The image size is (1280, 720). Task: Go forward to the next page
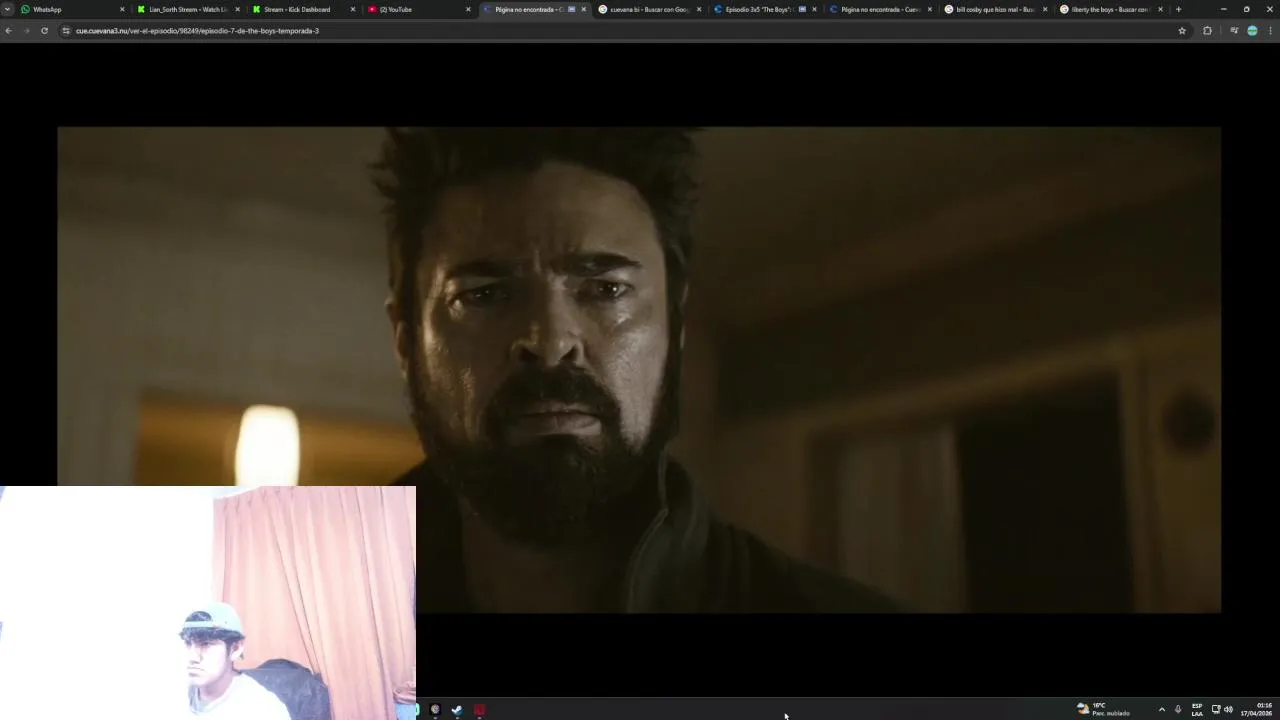pos(26,31)
